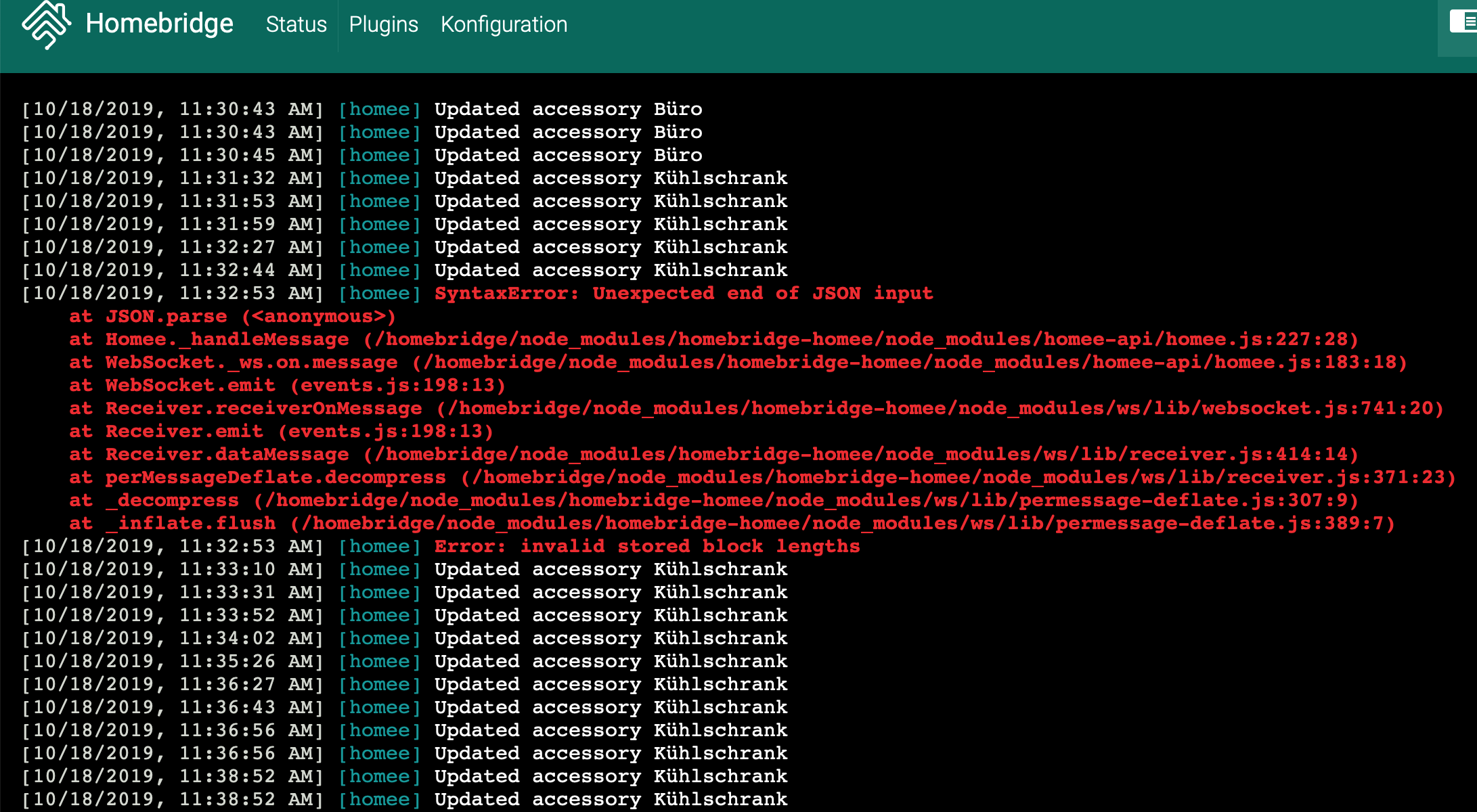The image size is (1477, 812).
Task: Click the SyntaxError Unexpected end of JSON message
Action: 683,293
